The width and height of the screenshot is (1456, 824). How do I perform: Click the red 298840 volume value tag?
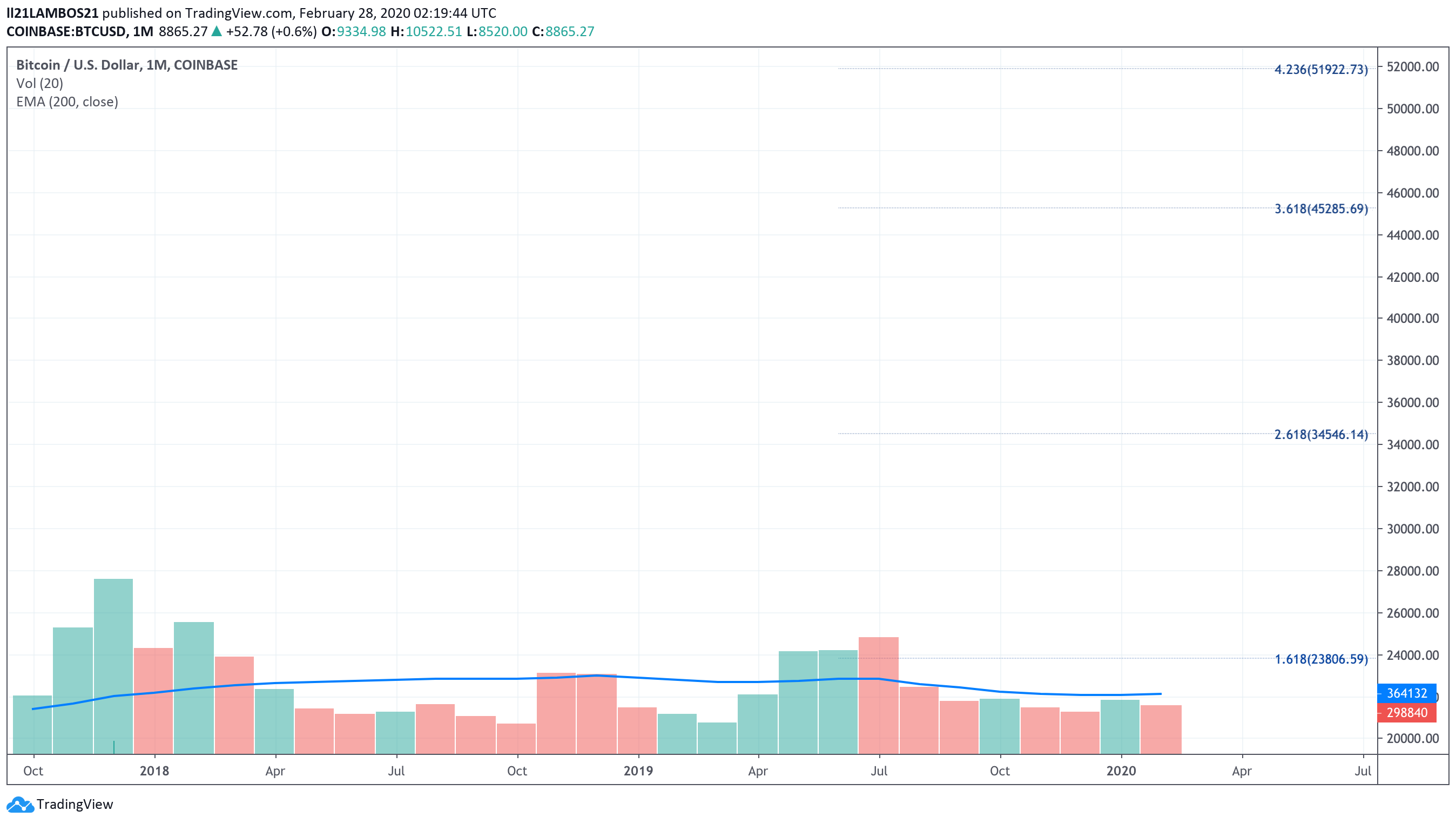(x=1406, y=713)
